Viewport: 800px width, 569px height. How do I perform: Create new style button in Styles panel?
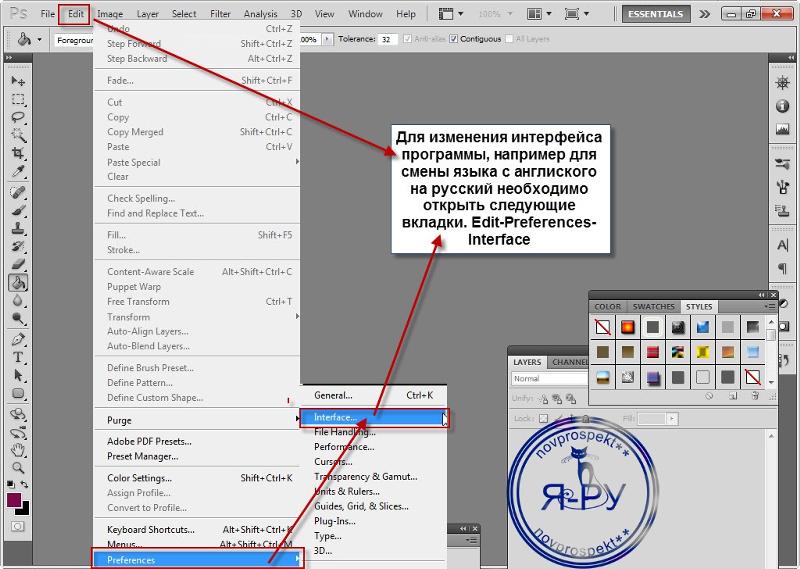733,396
